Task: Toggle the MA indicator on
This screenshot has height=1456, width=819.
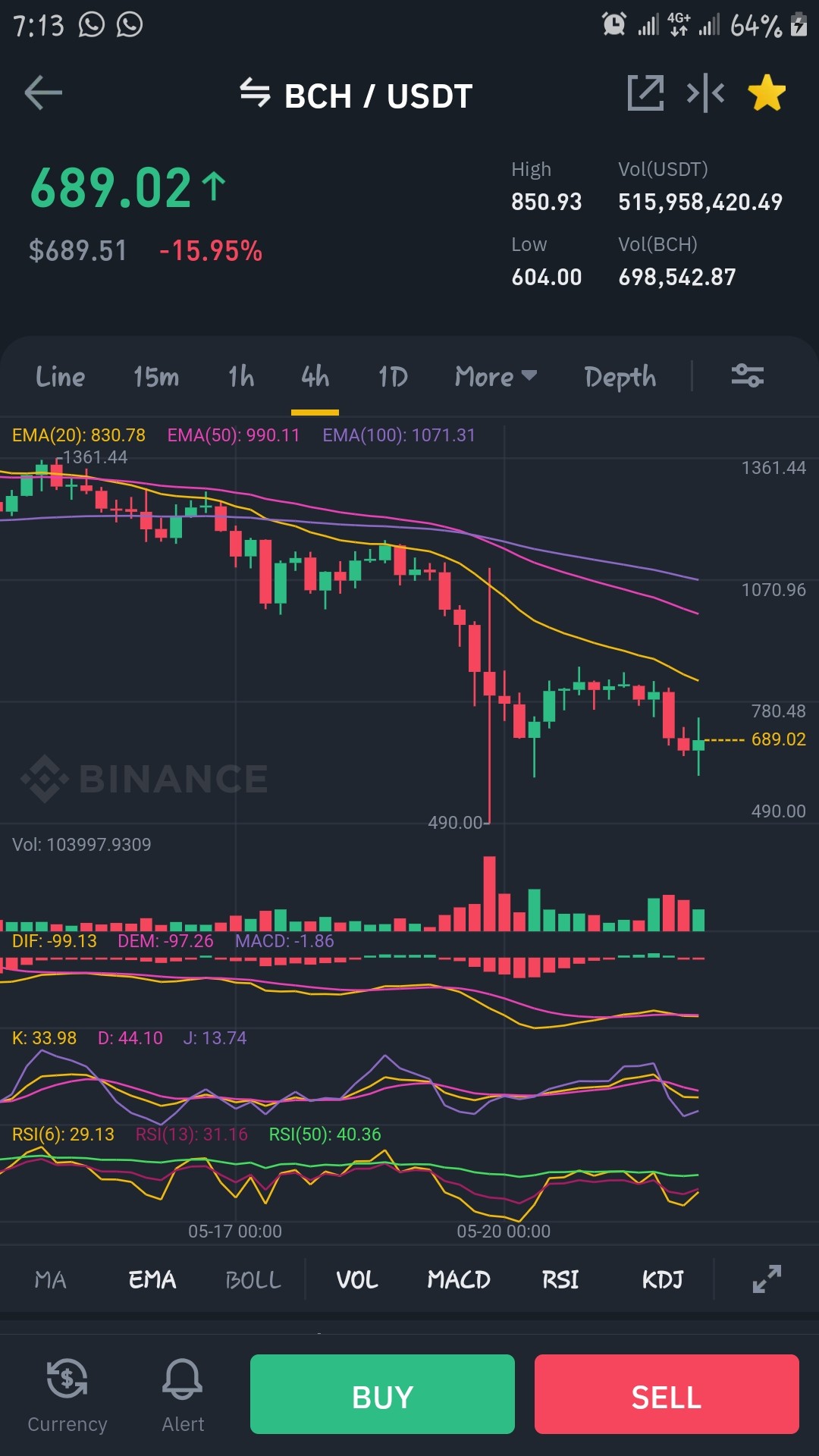Action: (51, 1280)
